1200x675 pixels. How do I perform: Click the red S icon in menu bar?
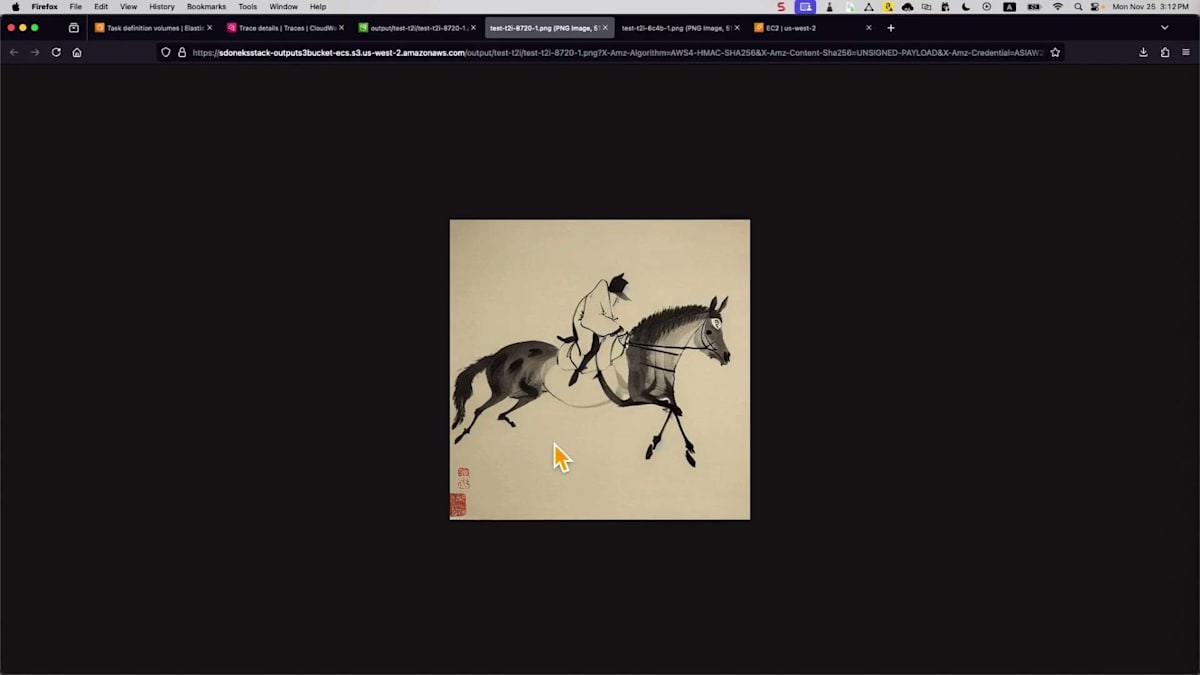(782, 7)
